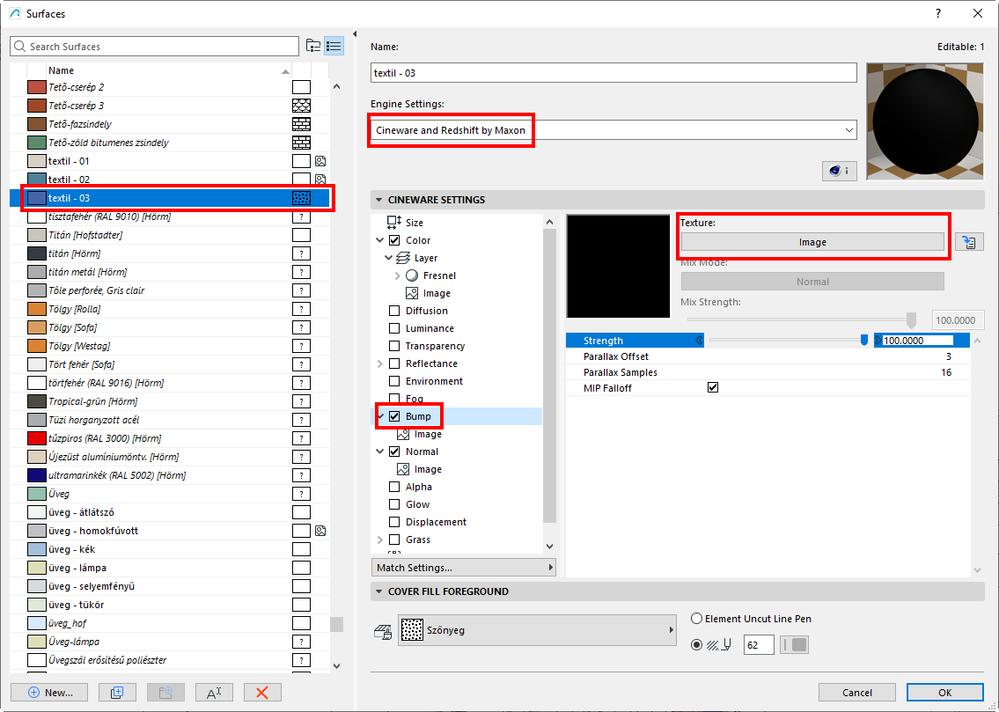Click the Cancel button
Image resolution: width=999 pixels, height=712 pixels.
pos(857,692)
